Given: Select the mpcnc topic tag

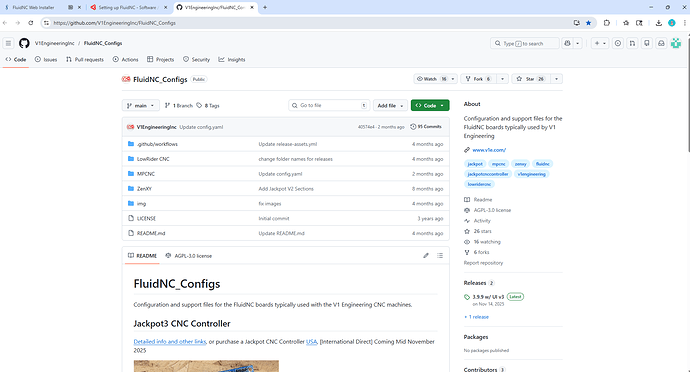Looking at the screenshot, I should click(x=499, y=164).
